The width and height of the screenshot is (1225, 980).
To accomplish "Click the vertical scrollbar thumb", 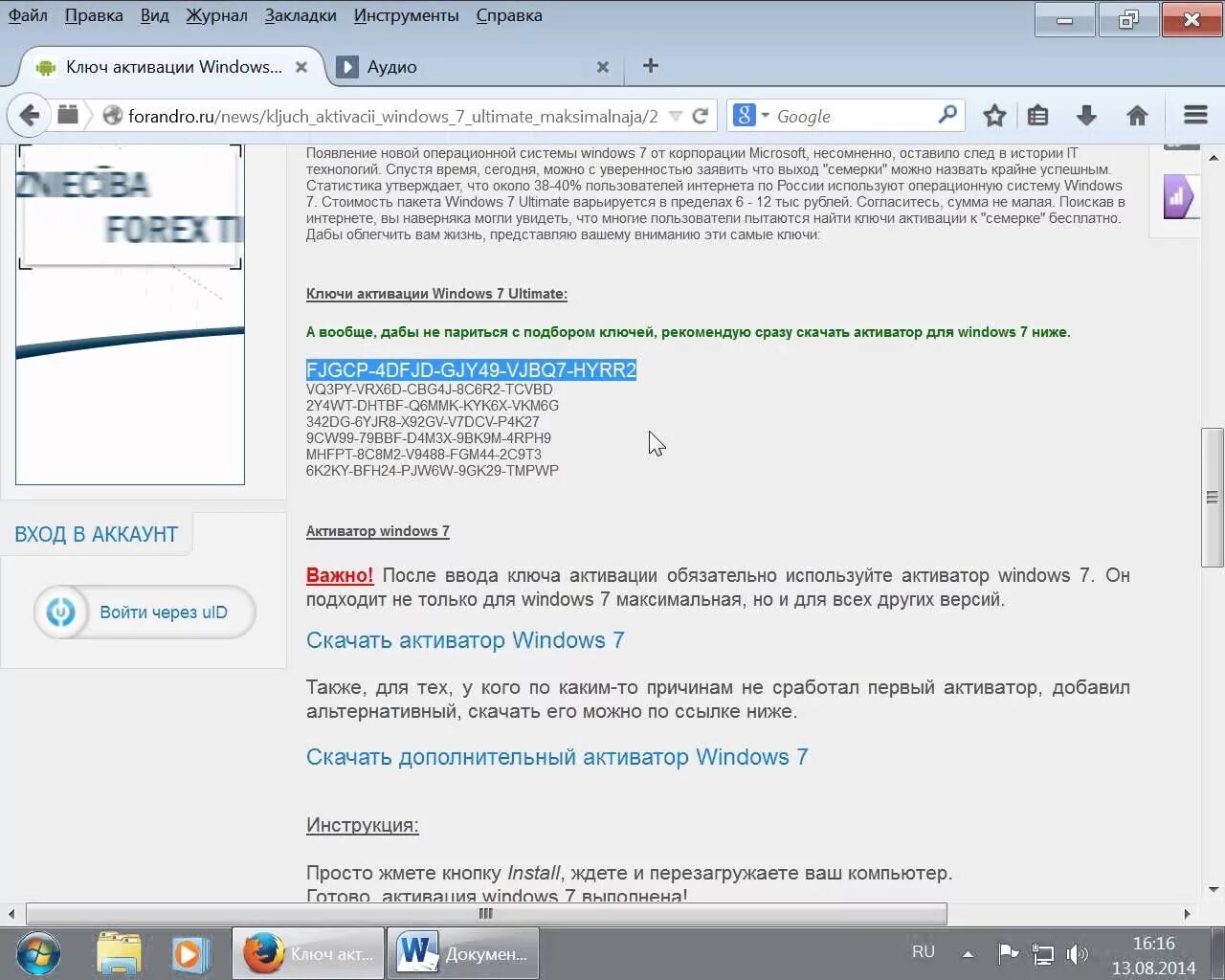I will (x=1213, y=497).
